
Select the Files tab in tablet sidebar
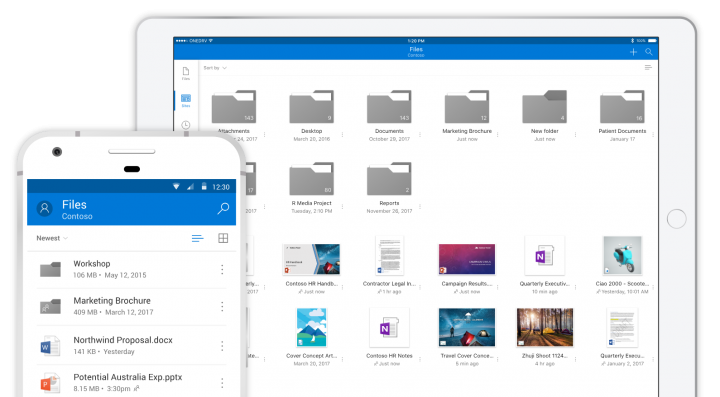click(186, 73)
